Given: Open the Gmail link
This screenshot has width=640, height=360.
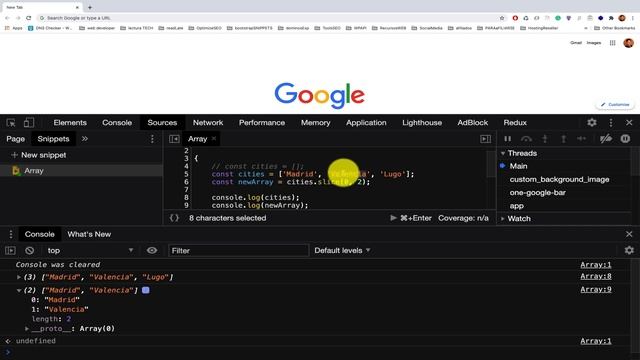Looking at the screenshot, I should pyautogui.click(x=576, y=42).
